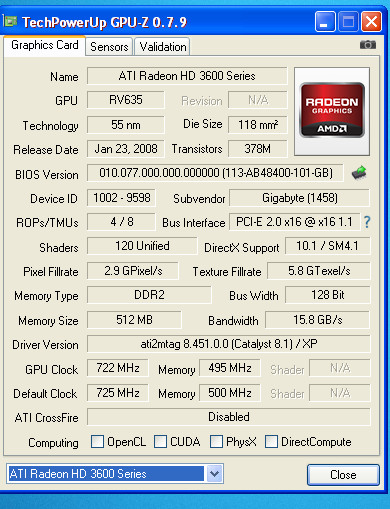Click the Driver Version ati2mtag field
Viewport: 390px width, 509px height.
point(229,344)
